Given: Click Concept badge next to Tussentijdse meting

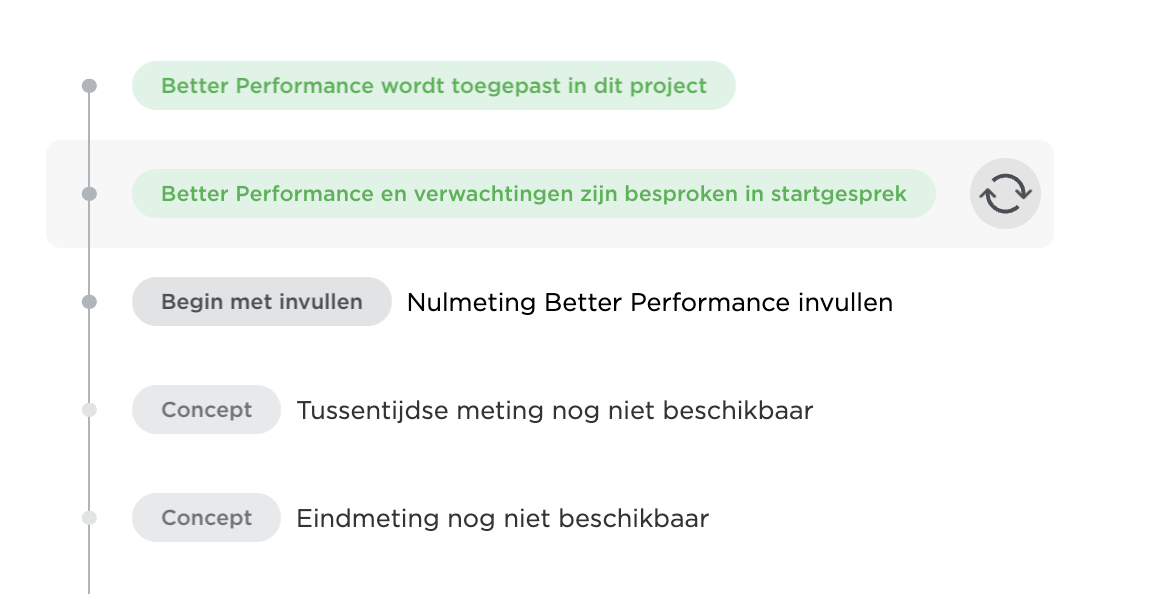Looking at the screenshot, I should tap(206, 410).
